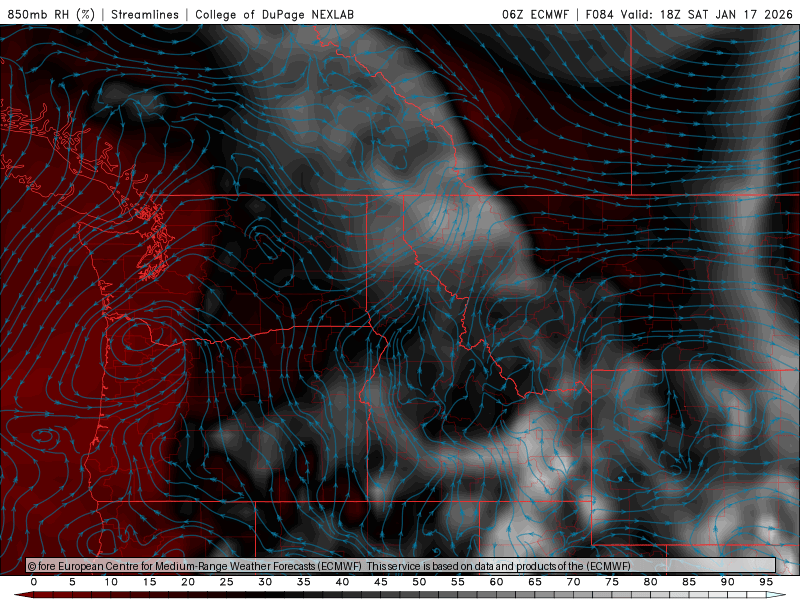Click 'Valid: 18Z SAT JAN 17 2026' text
The width and height of the screenshot is (800, 600).
pos(707,14)
